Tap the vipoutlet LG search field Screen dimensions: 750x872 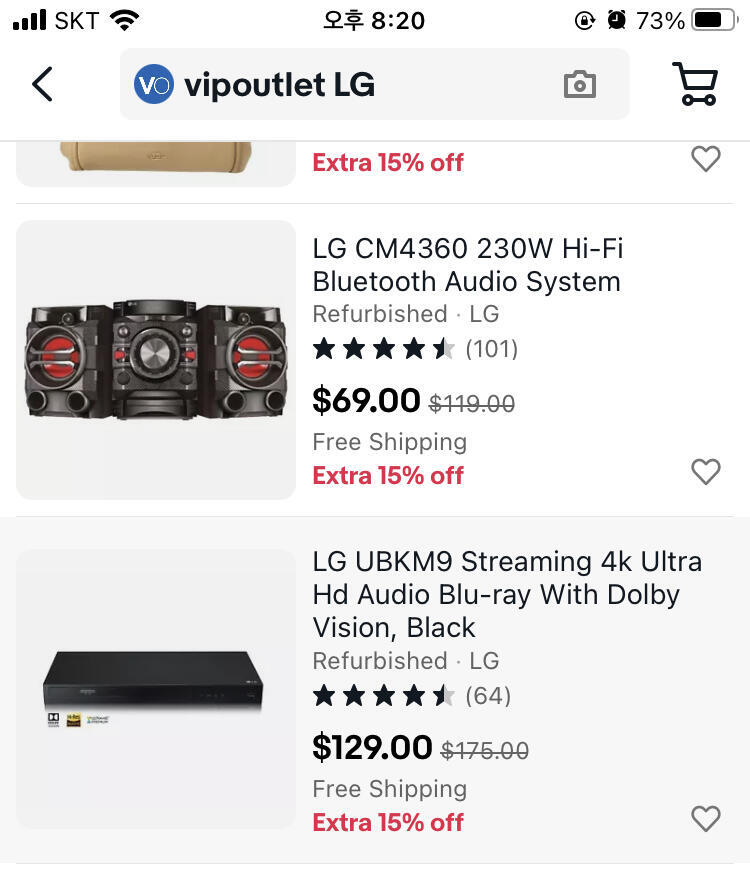pyautogui.click(x=375, y=84)
